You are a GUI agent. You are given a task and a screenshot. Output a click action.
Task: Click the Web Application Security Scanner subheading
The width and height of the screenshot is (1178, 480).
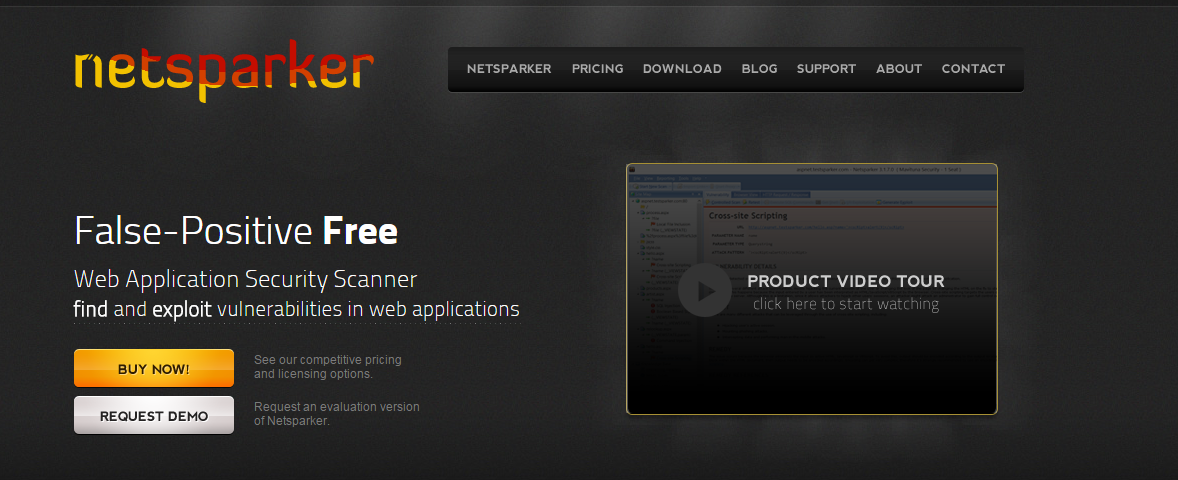tap(245, 278)
